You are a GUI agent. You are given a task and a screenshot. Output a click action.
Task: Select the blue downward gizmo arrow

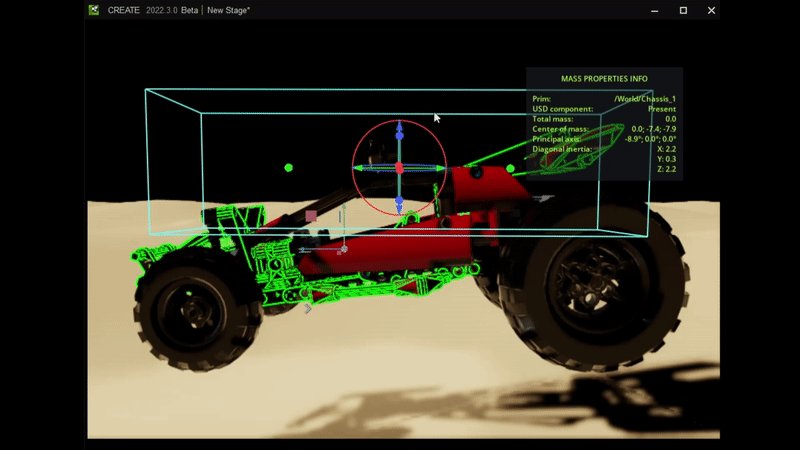[399, 204]
